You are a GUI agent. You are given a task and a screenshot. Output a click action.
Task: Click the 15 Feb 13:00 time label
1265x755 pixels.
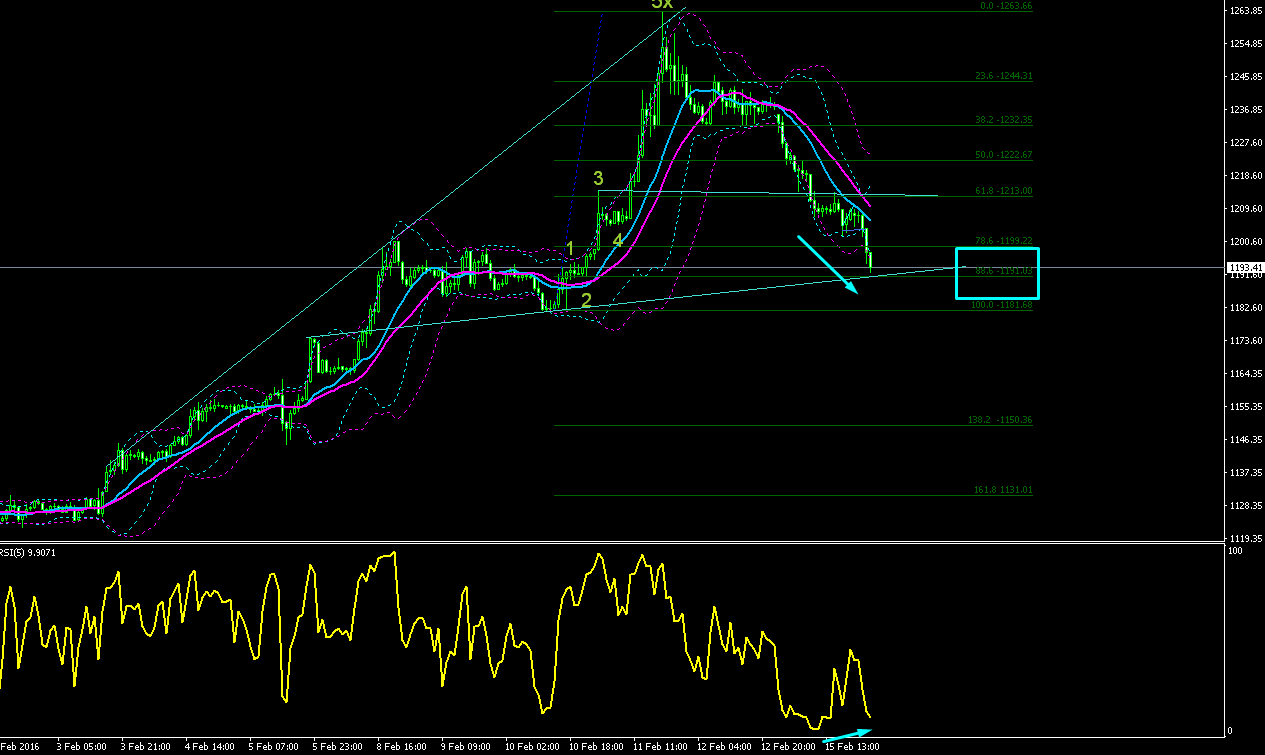[851, 746]
